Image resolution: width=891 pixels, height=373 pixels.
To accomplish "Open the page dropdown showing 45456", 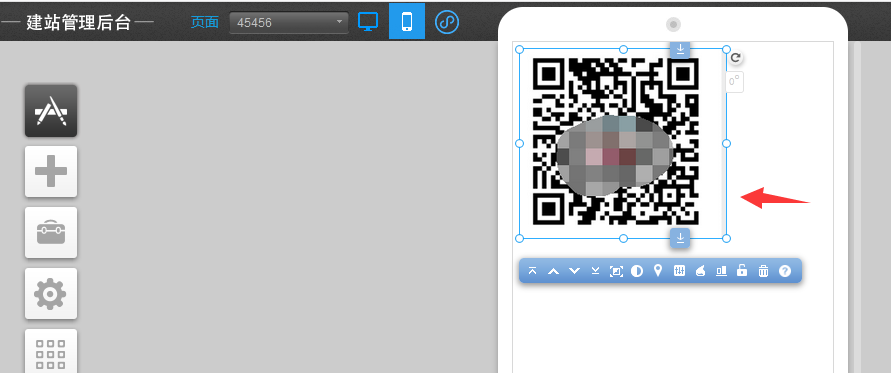I will 289,23.
